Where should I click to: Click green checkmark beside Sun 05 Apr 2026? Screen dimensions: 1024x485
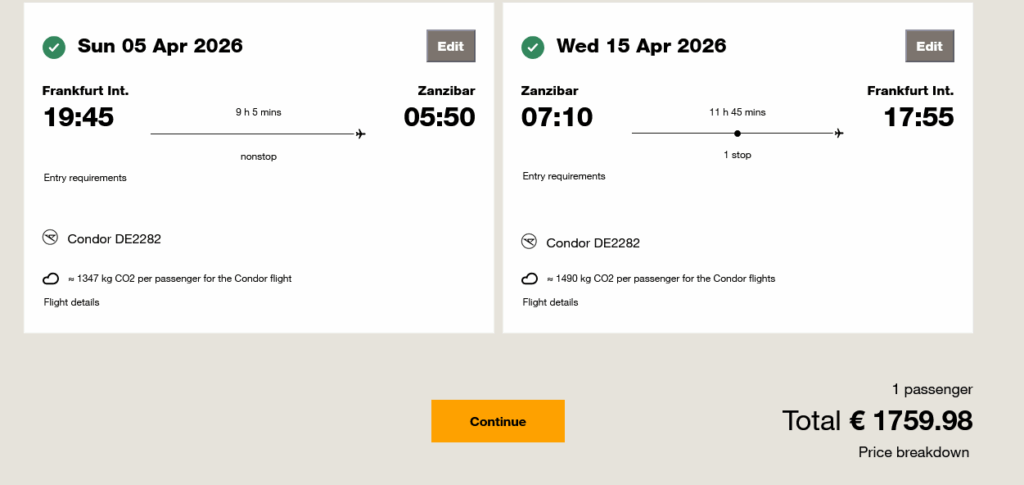point(54,47)
